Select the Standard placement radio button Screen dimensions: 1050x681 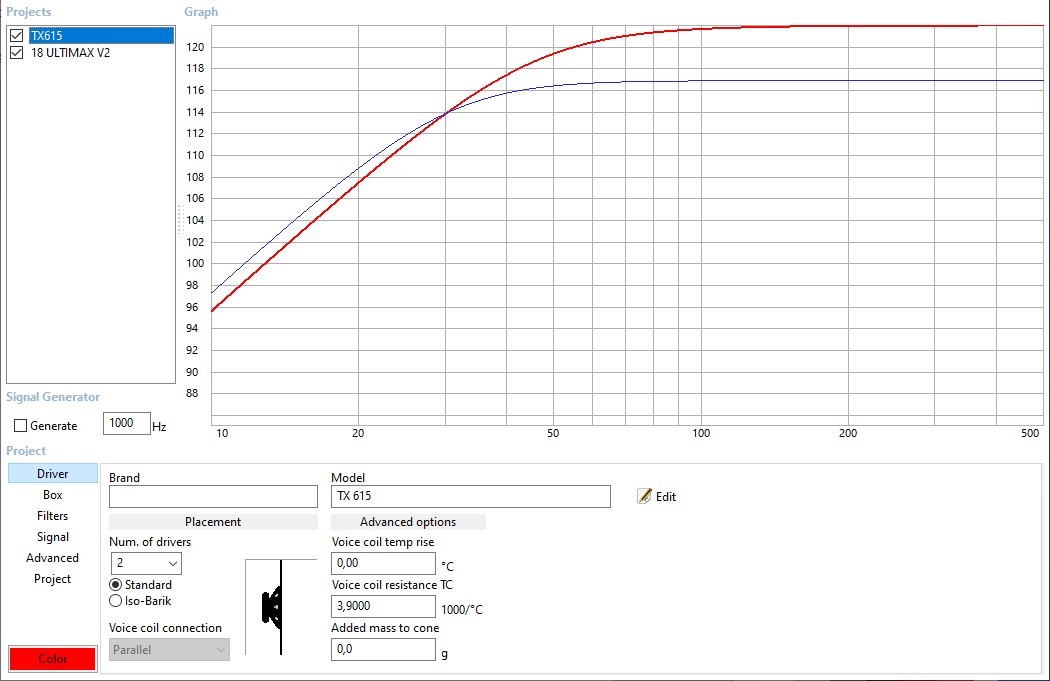(x=116, y=584)
